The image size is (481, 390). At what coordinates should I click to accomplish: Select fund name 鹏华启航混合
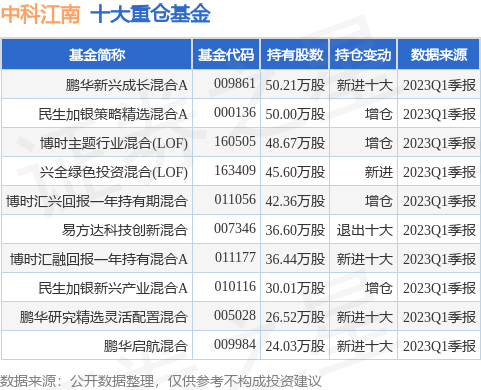(x=145, y=346)
